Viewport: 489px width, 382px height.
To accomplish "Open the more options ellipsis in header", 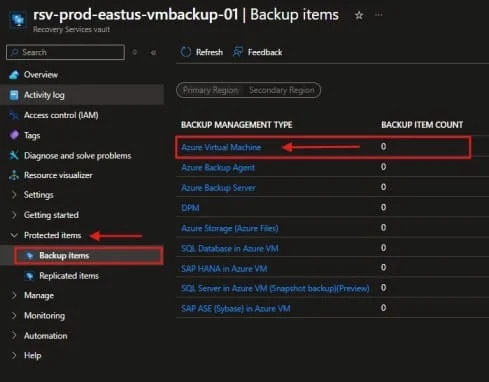I will [379, 15].
